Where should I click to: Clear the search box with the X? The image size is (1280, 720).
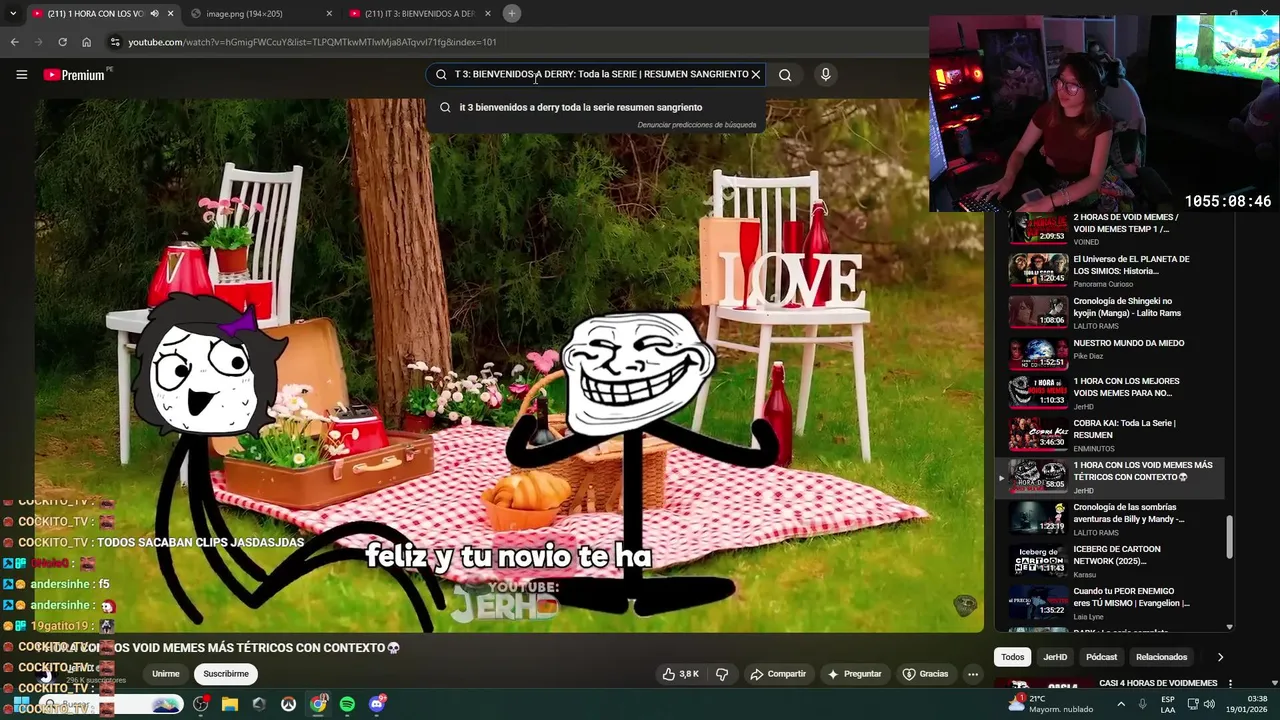pos(756,74)
